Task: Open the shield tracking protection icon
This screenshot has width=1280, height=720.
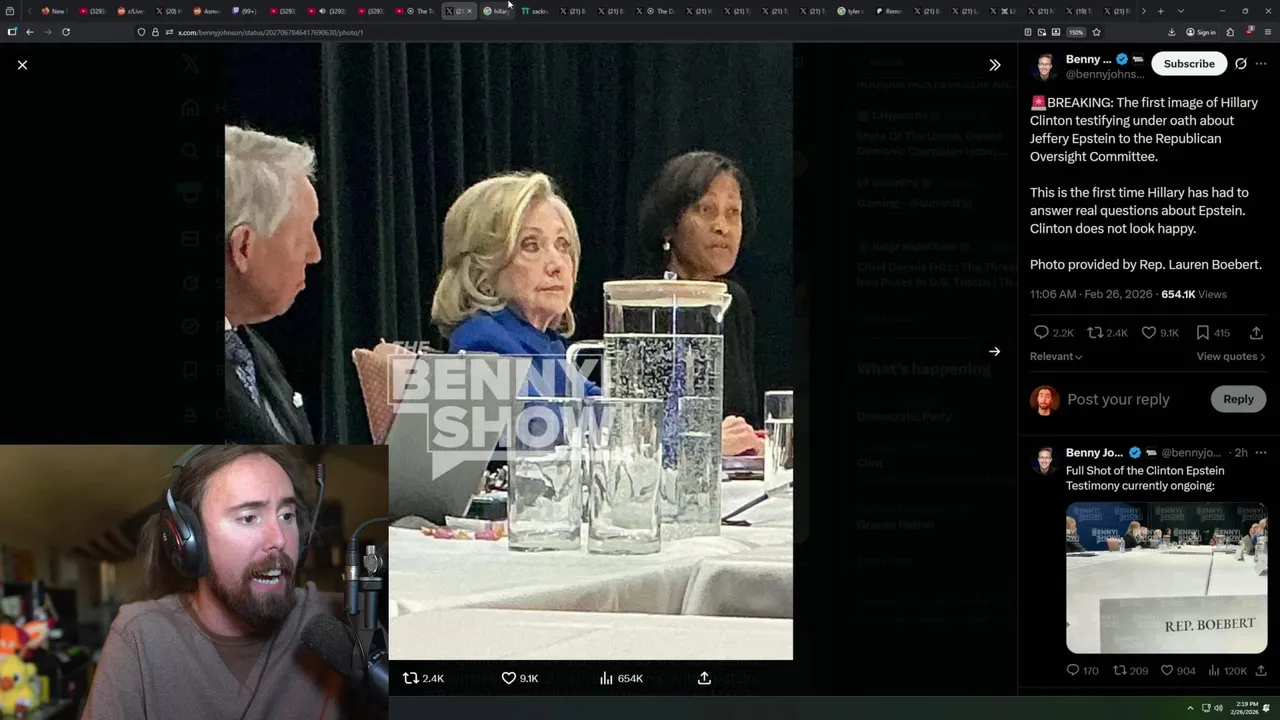Action: 141,32
